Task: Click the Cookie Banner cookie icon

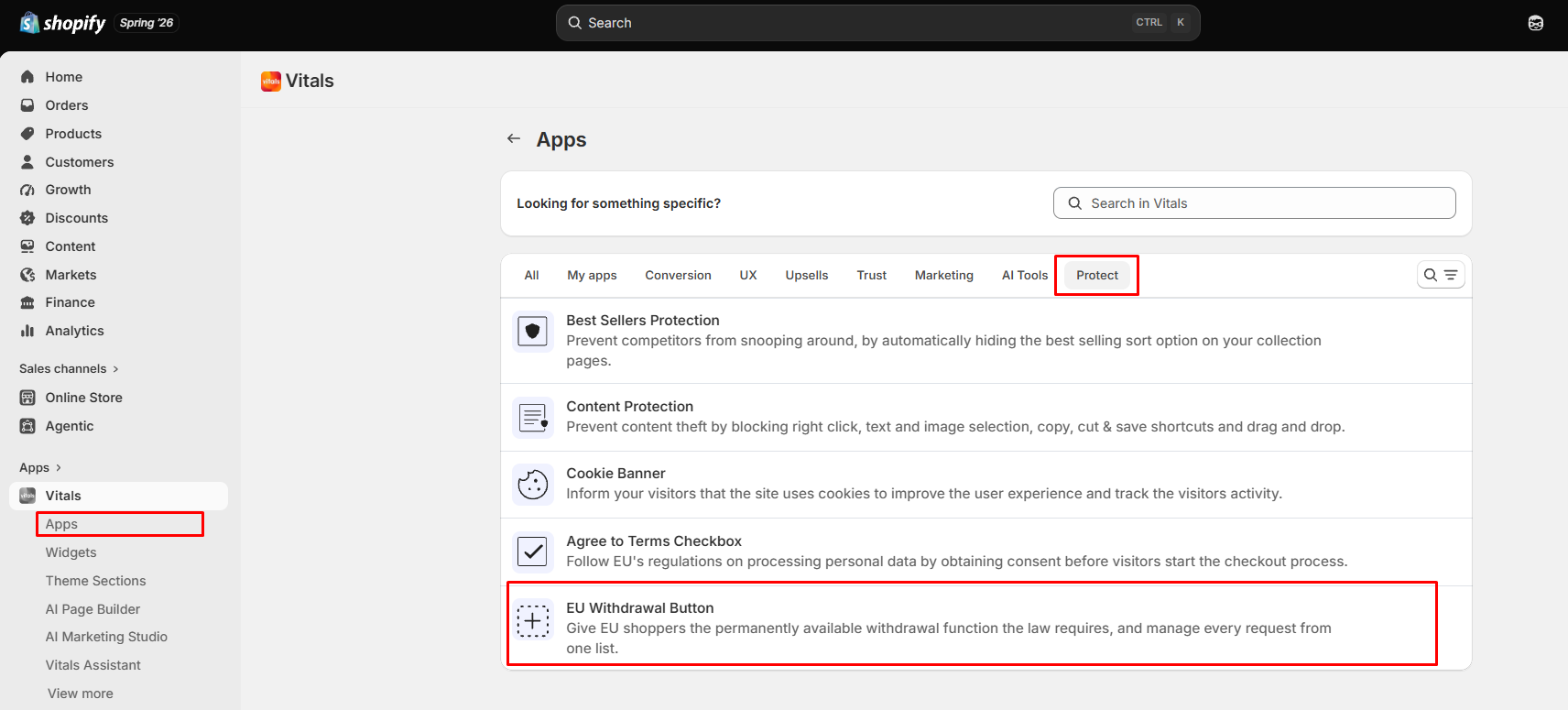Action: coord(532,484)
